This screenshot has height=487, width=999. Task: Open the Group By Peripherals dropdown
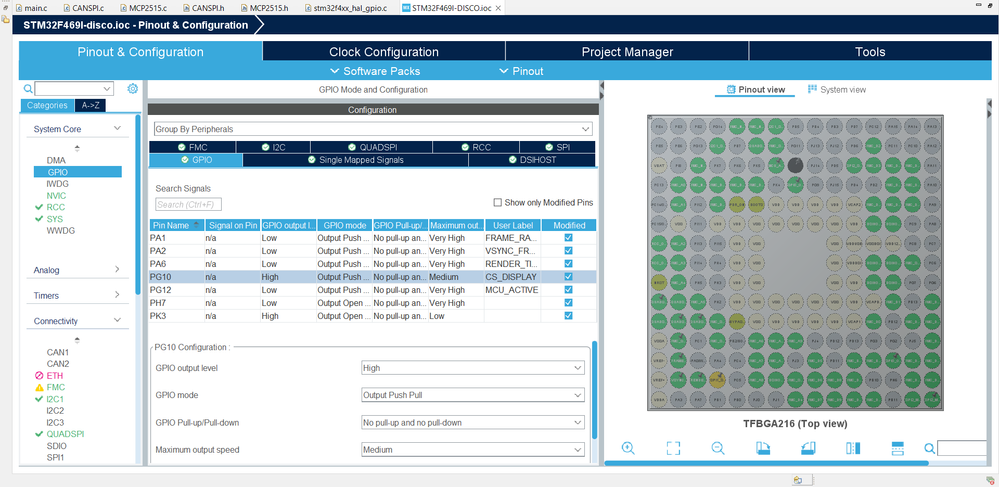coord(373,129)
